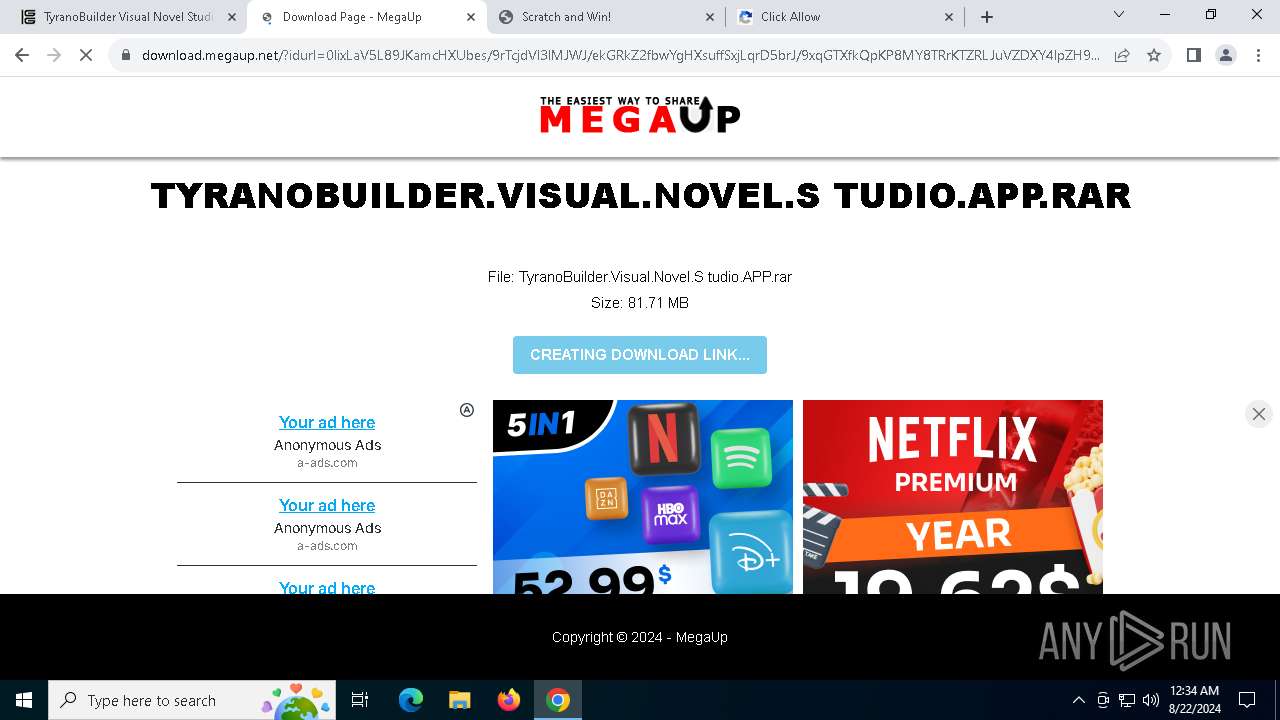
Task: Go back to the previous page
Action: (22, 55)
